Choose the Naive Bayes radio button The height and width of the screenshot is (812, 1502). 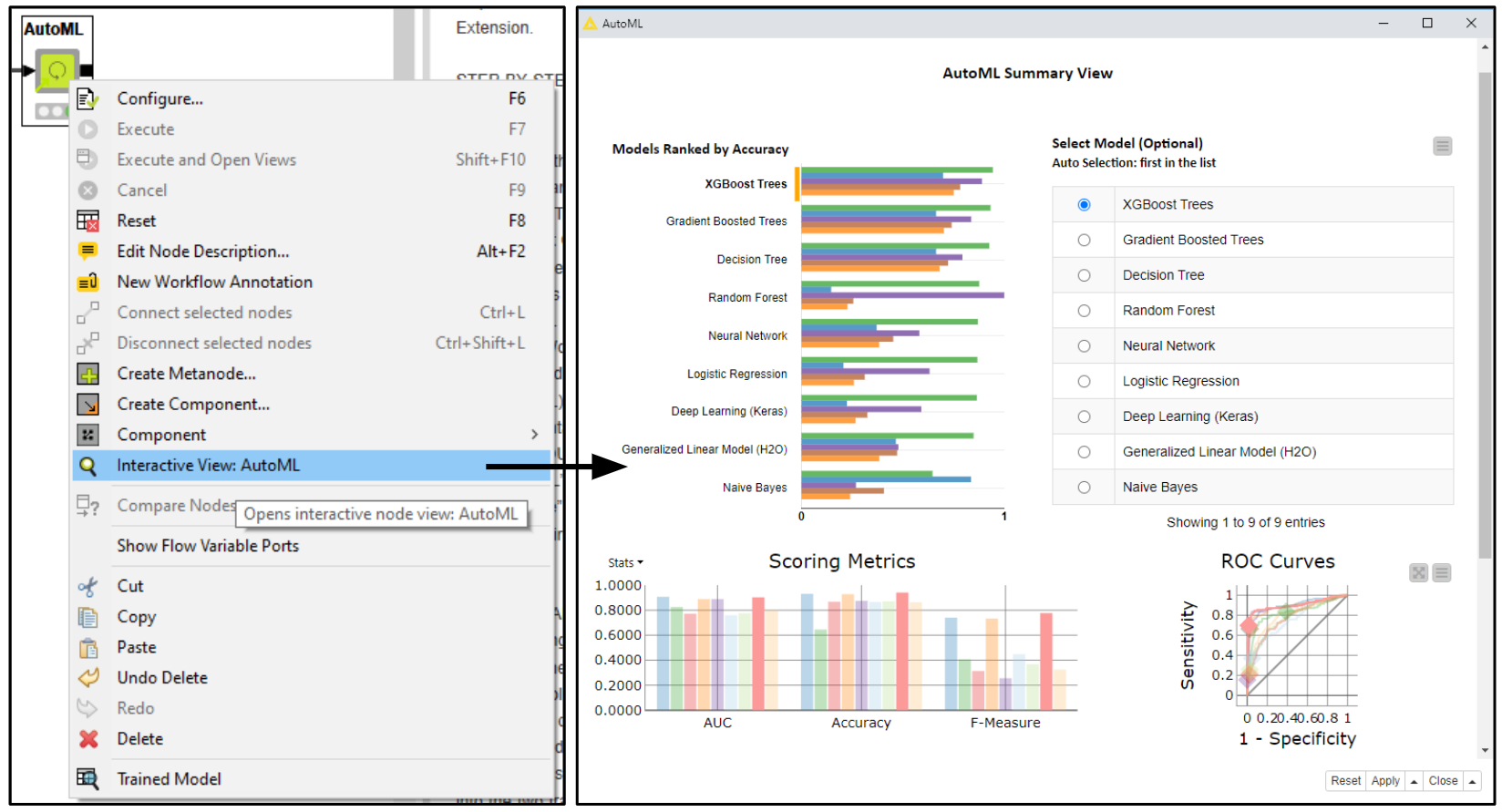pos(1084,488)
